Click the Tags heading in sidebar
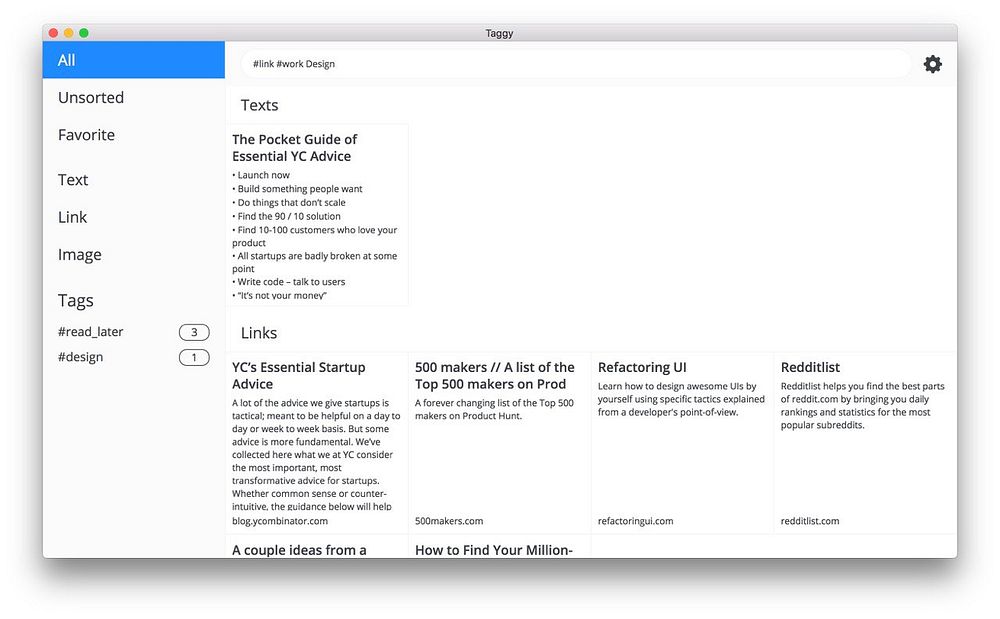1000x619 pixels. tap(76, 300)
